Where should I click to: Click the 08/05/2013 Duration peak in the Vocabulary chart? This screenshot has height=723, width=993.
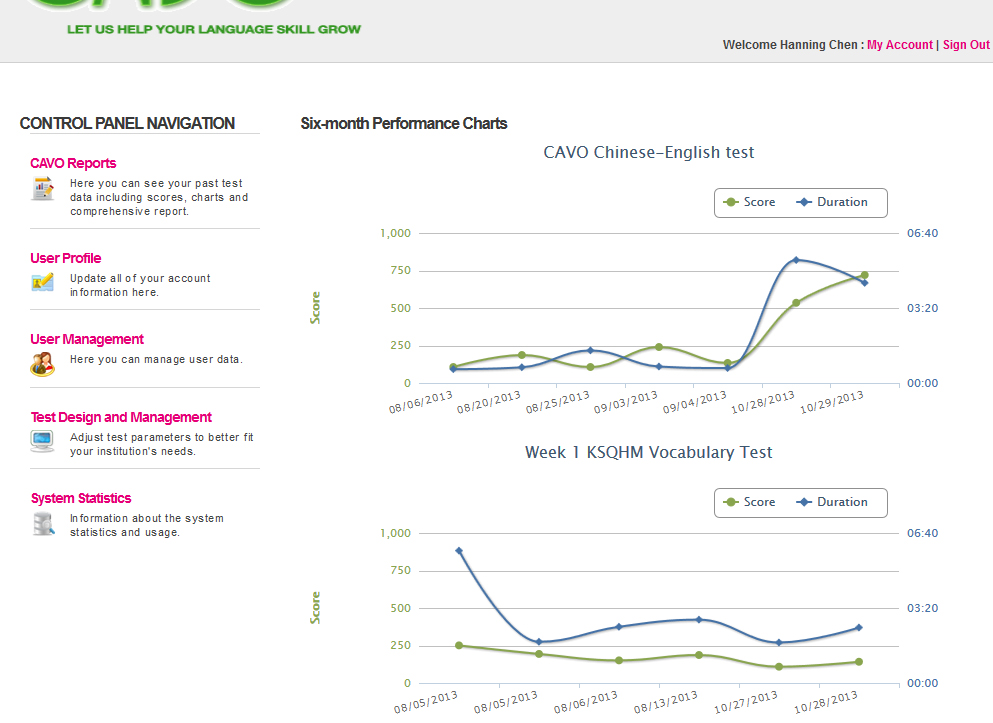[x=459, y=551]
